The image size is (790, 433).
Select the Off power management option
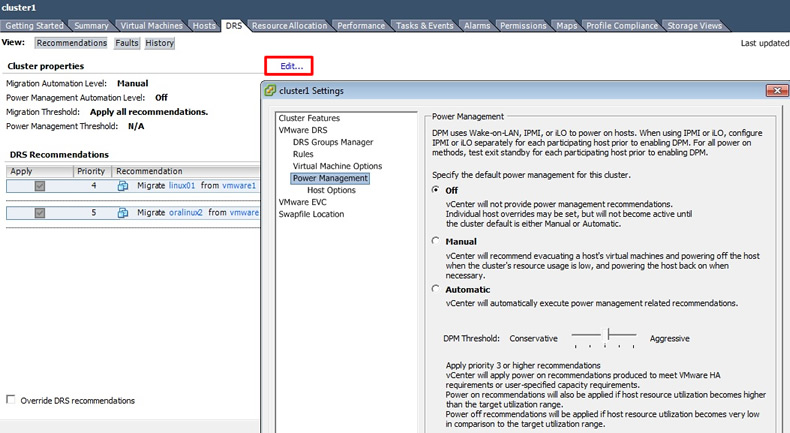click(x=435, y=189)
